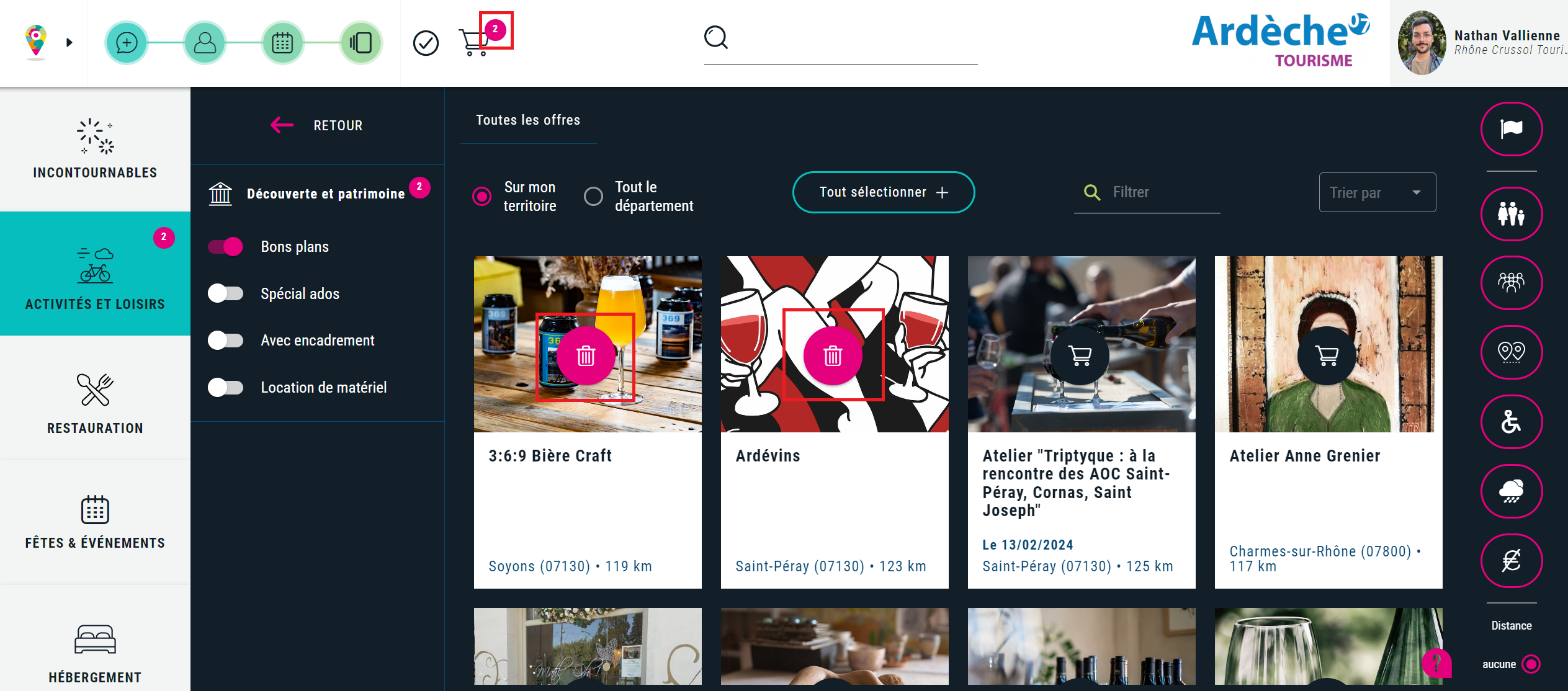Select Tout le département radio option
The image size is (1568, 691).
coord(593,196)
